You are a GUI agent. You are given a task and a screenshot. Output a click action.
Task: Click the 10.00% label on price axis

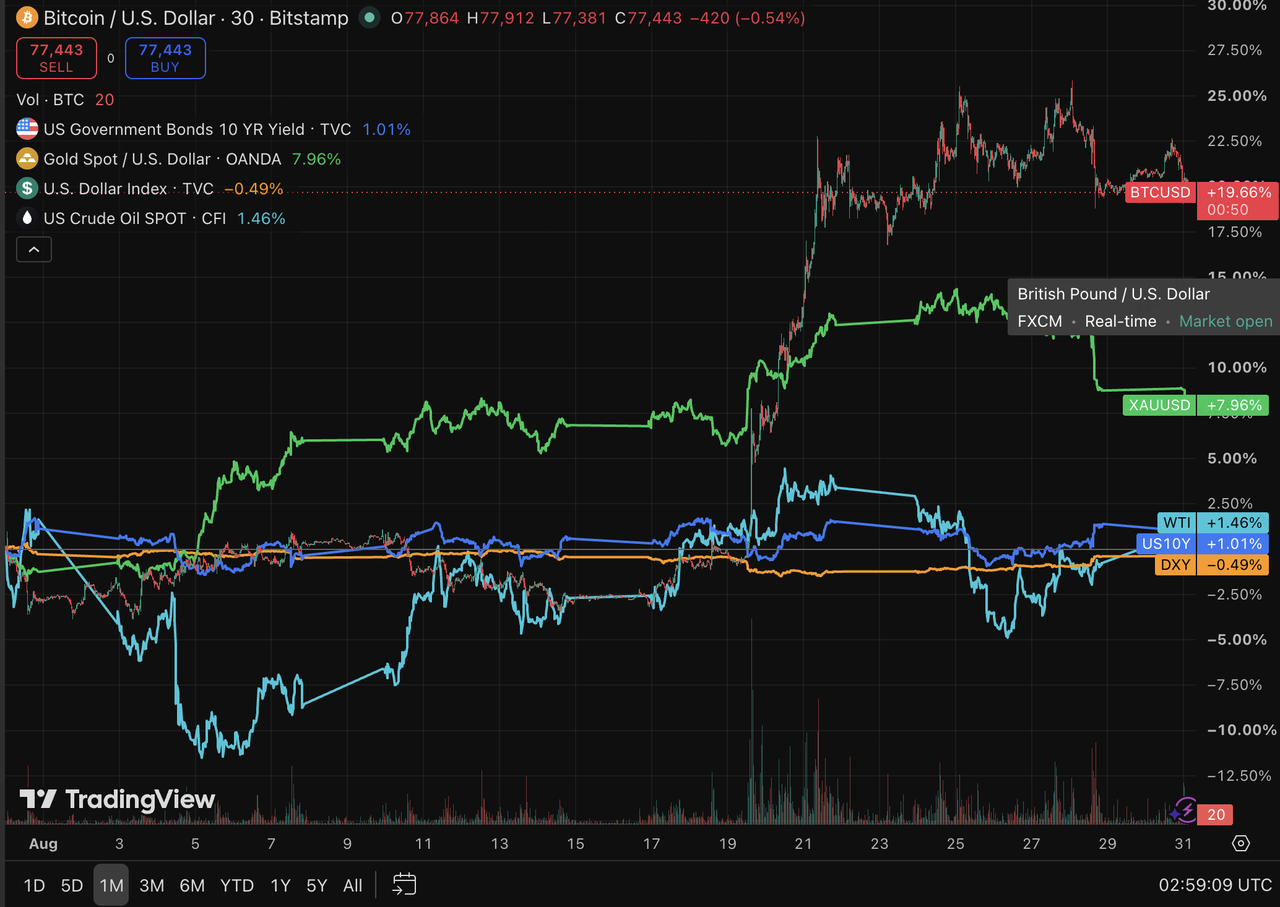click(1237, 367)
